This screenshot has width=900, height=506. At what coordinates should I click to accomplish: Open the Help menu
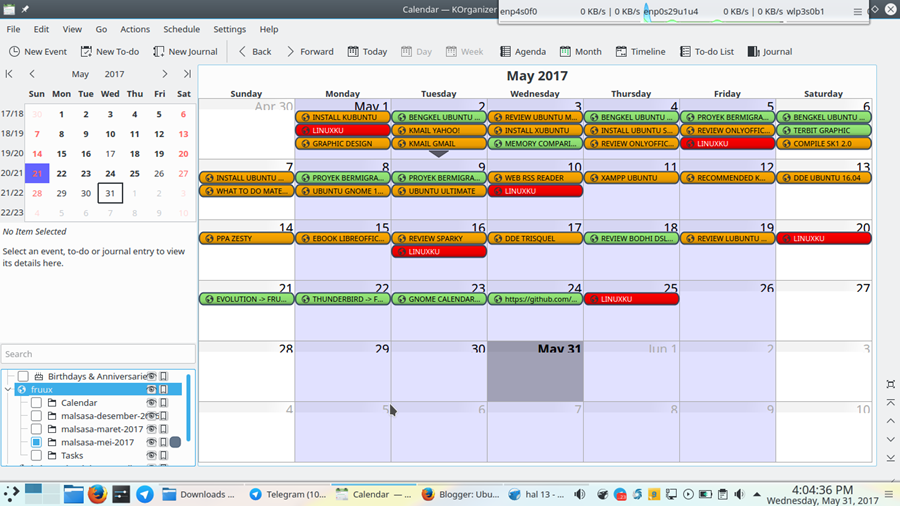pyautogui.click(x=269, y=29)
